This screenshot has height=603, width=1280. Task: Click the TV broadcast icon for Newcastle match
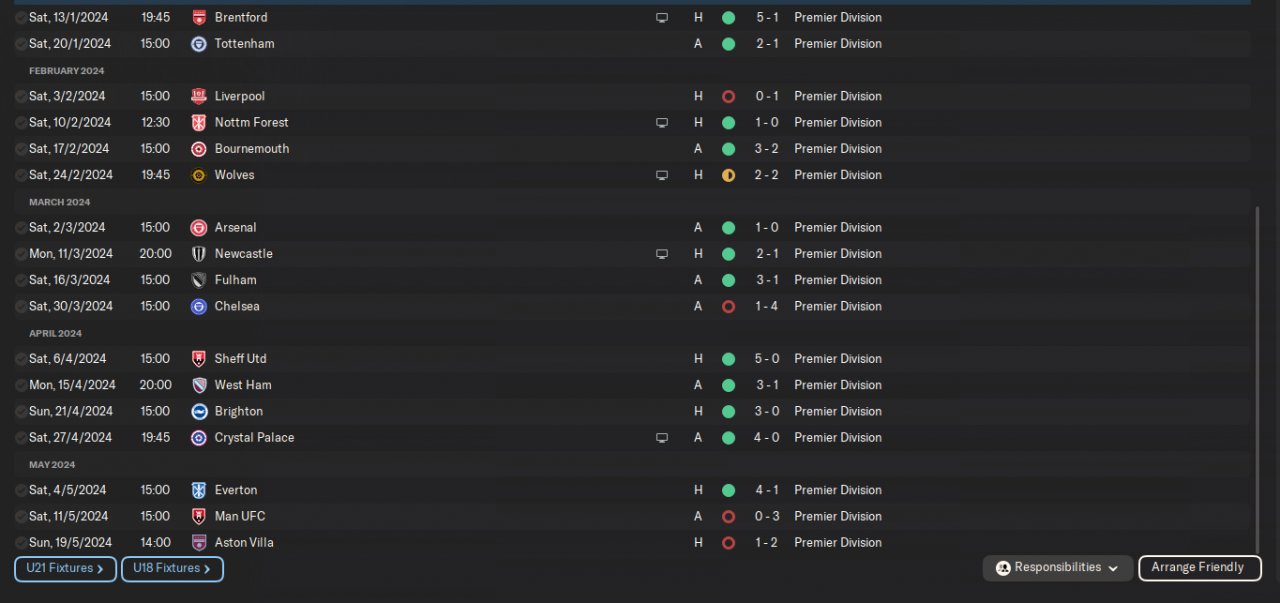coord(662,254)
